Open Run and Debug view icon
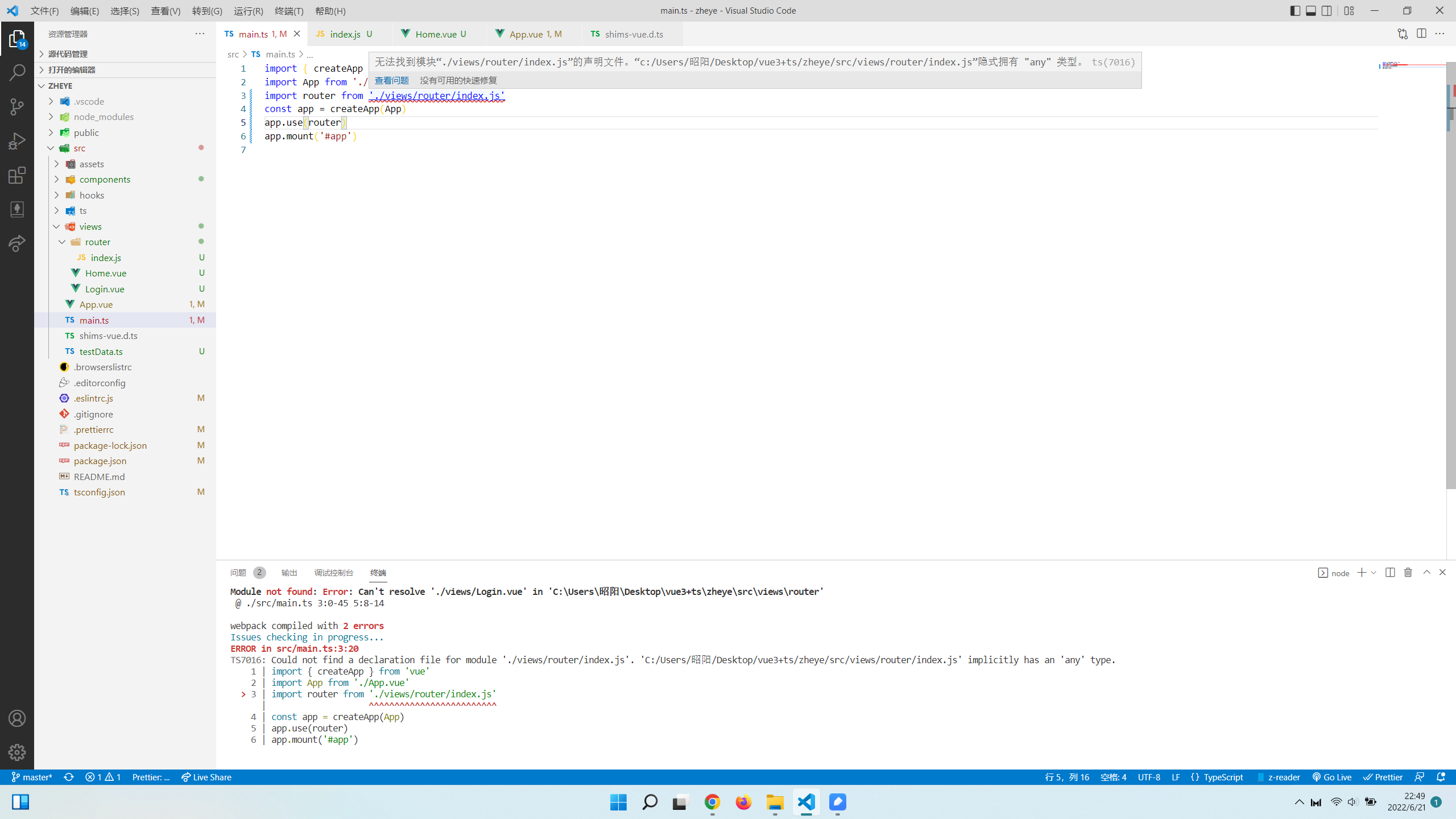The height and width of the screenshot is (819, 1456). coord(17,141)
